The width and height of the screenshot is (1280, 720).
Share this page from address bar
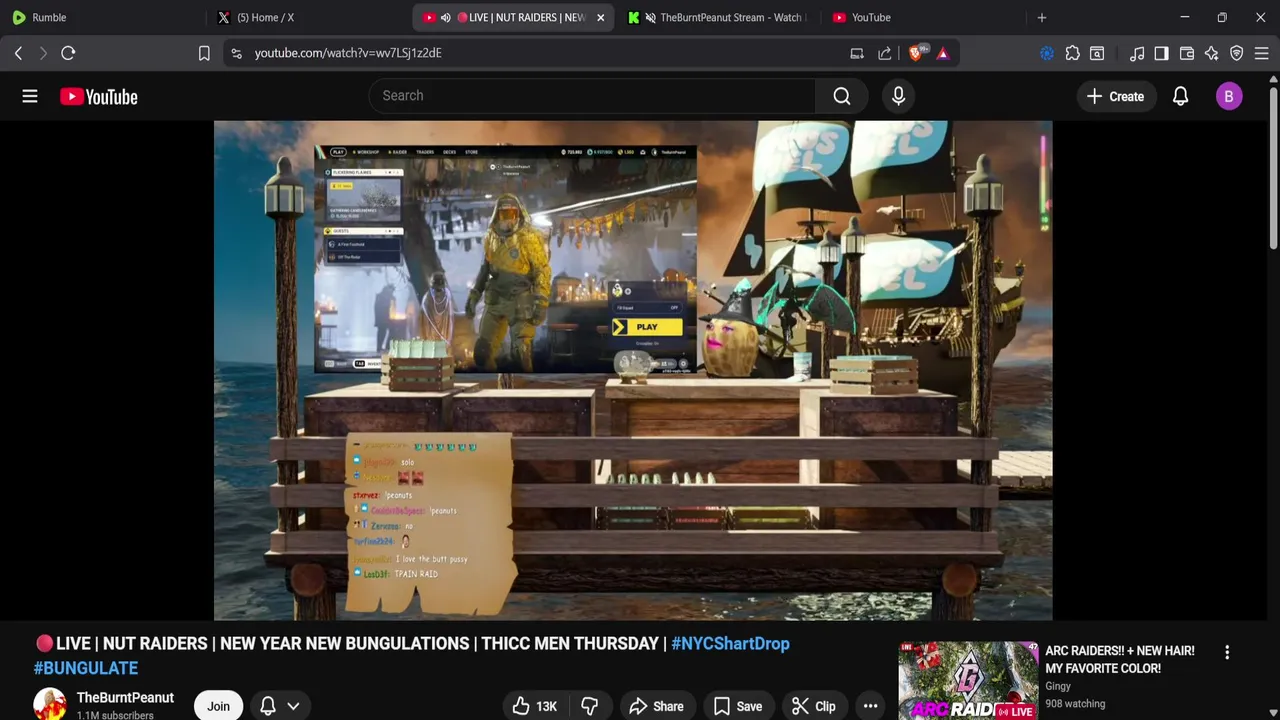[885, 53]
